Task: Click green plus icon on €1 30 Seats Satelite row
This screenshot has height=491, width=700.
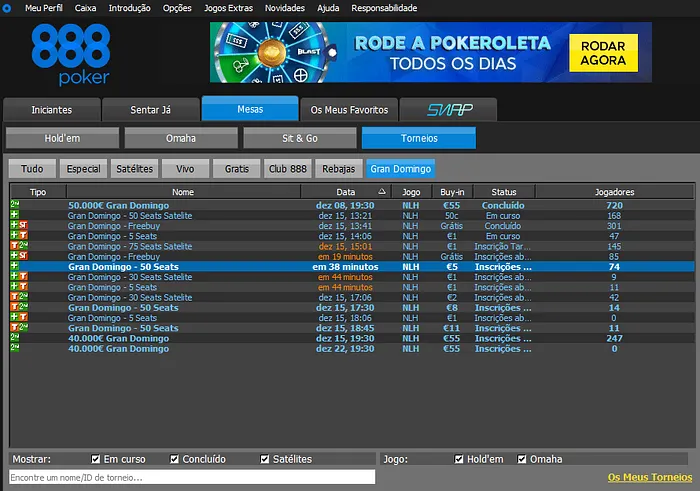Action: click(x=15, y=276)
